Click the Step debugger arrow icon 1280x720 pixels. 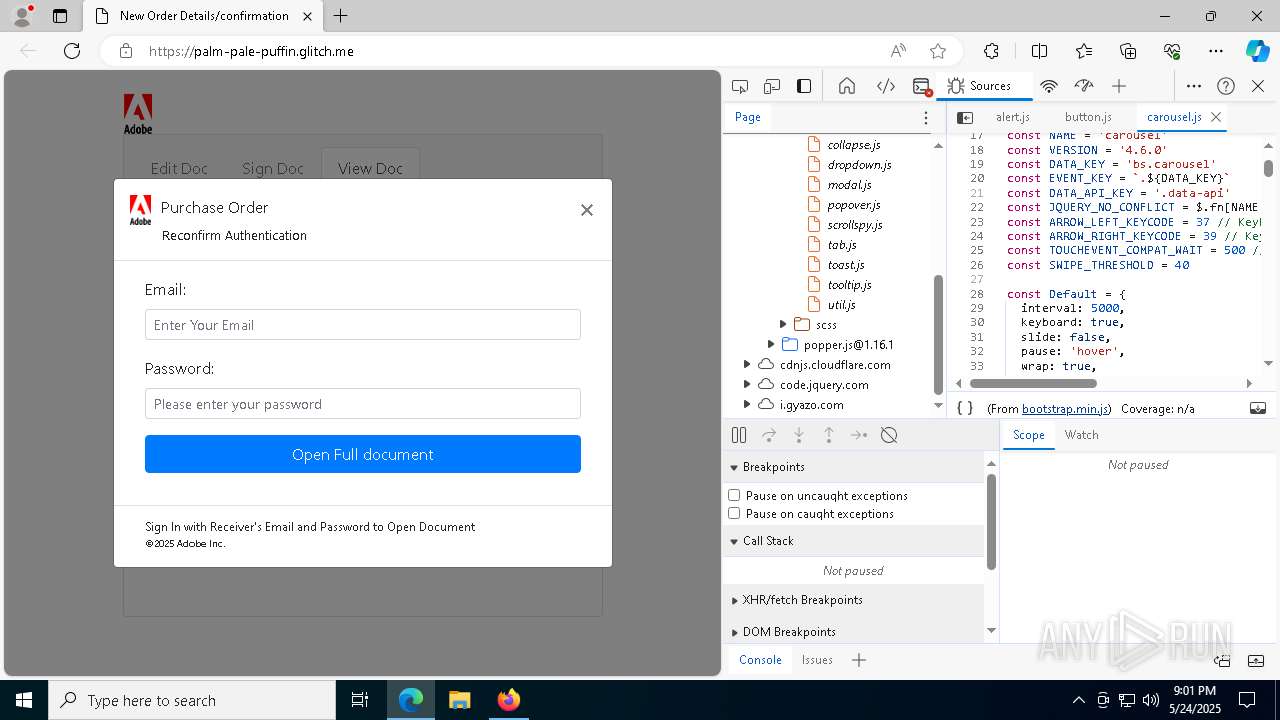point(859,435)
